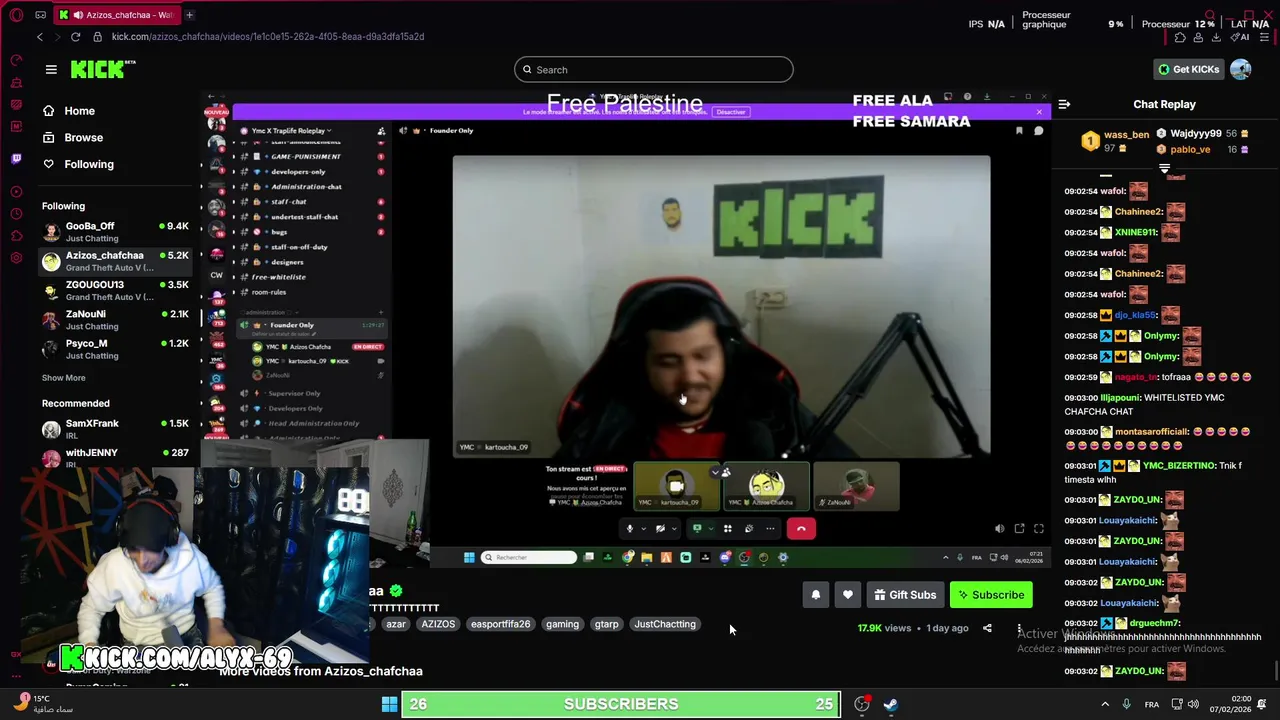Viewport: 1280px width, 720px height.
Task: Select the gtarp tag
Action: coord(606,624)
